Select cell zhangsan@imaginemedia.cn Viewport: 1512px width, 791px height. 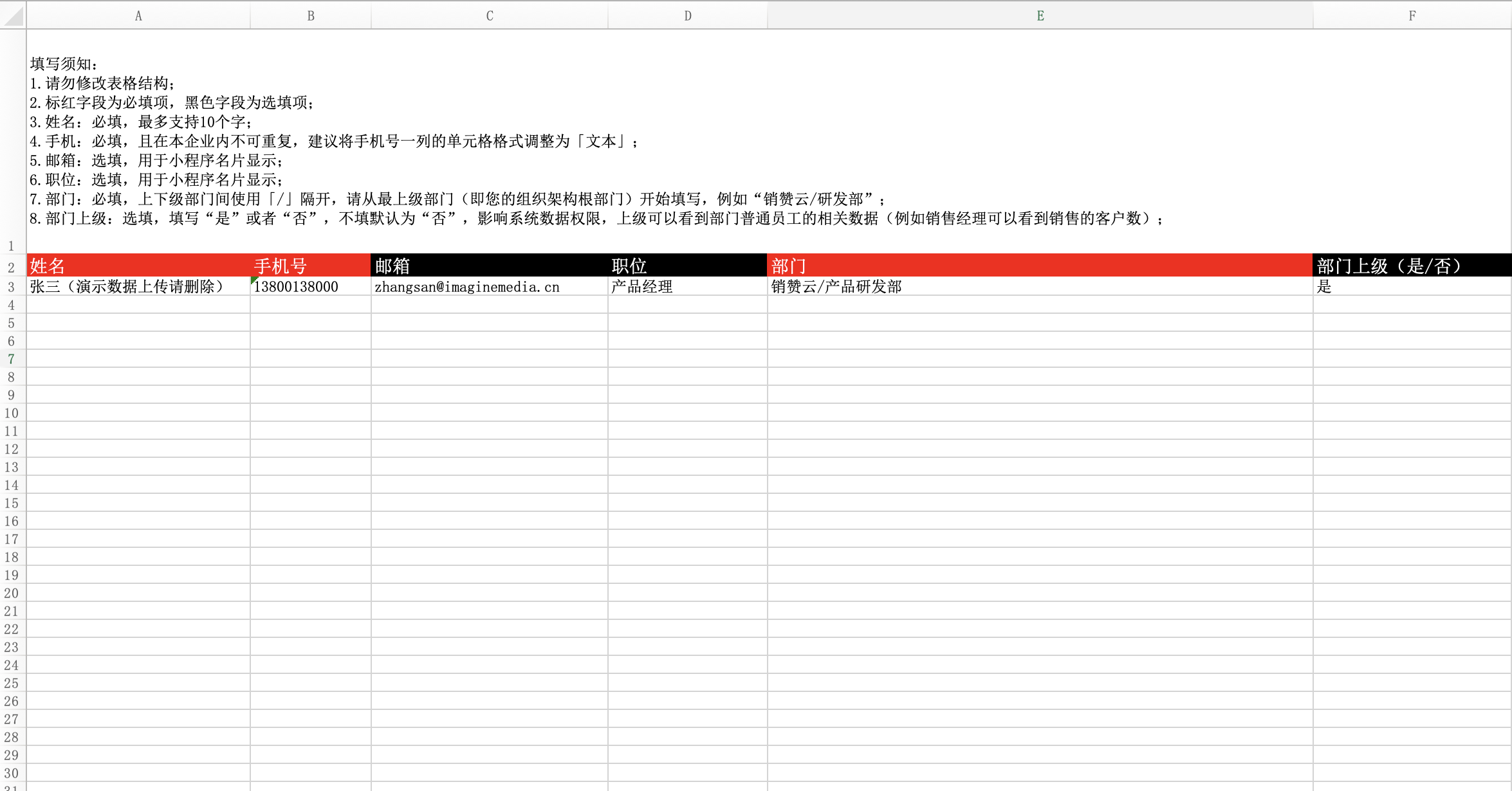pyautogui.click(x=490, y=286)
